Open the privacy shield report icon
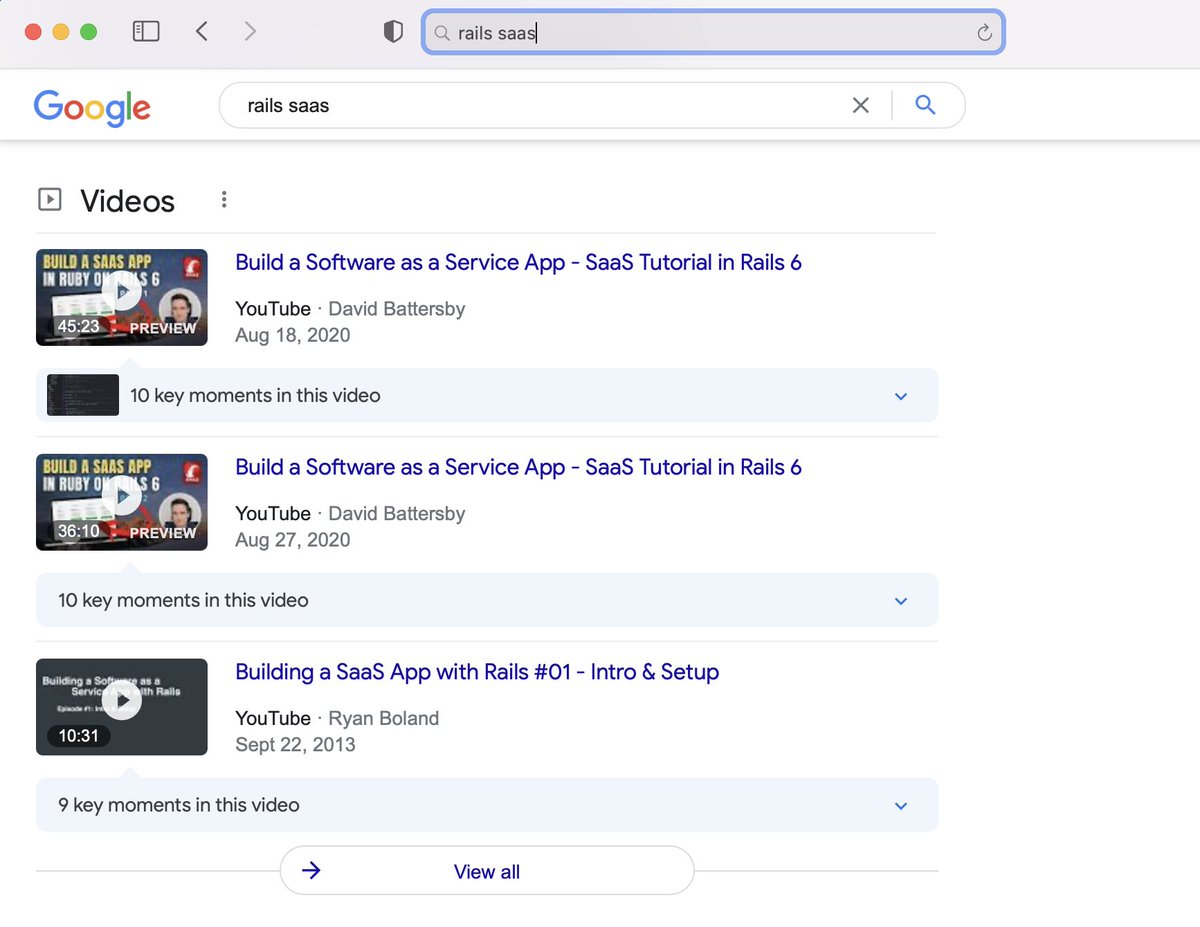Screen dimensions: 1200x927 coord(393,32)
